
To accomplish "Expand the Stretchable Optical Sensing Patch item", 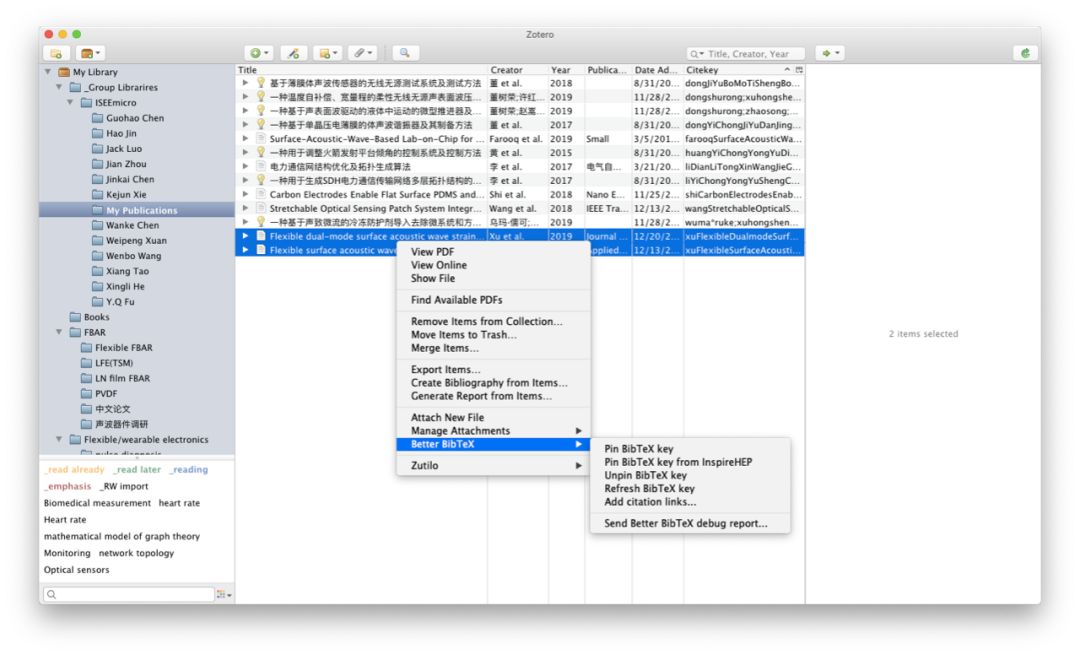I will tap(245, 208).
